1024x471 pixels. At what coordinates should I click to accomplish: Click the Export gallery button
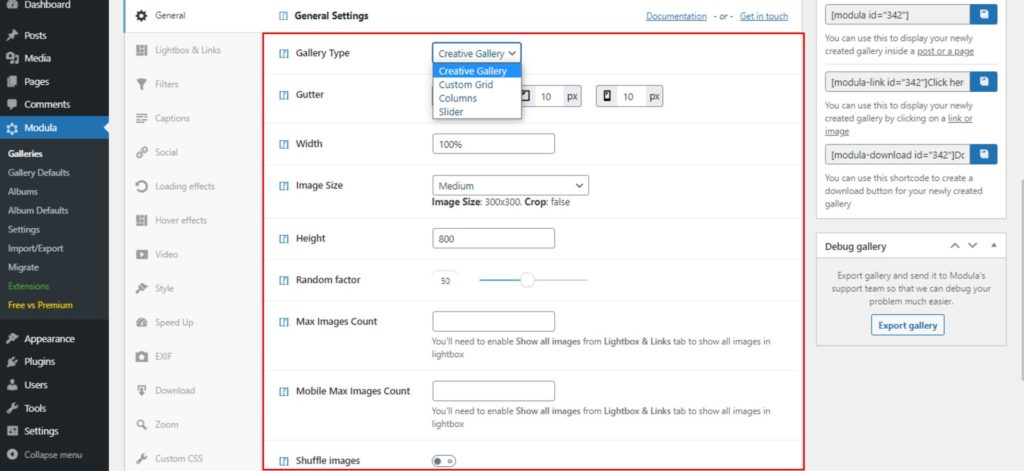pos(907,325)
